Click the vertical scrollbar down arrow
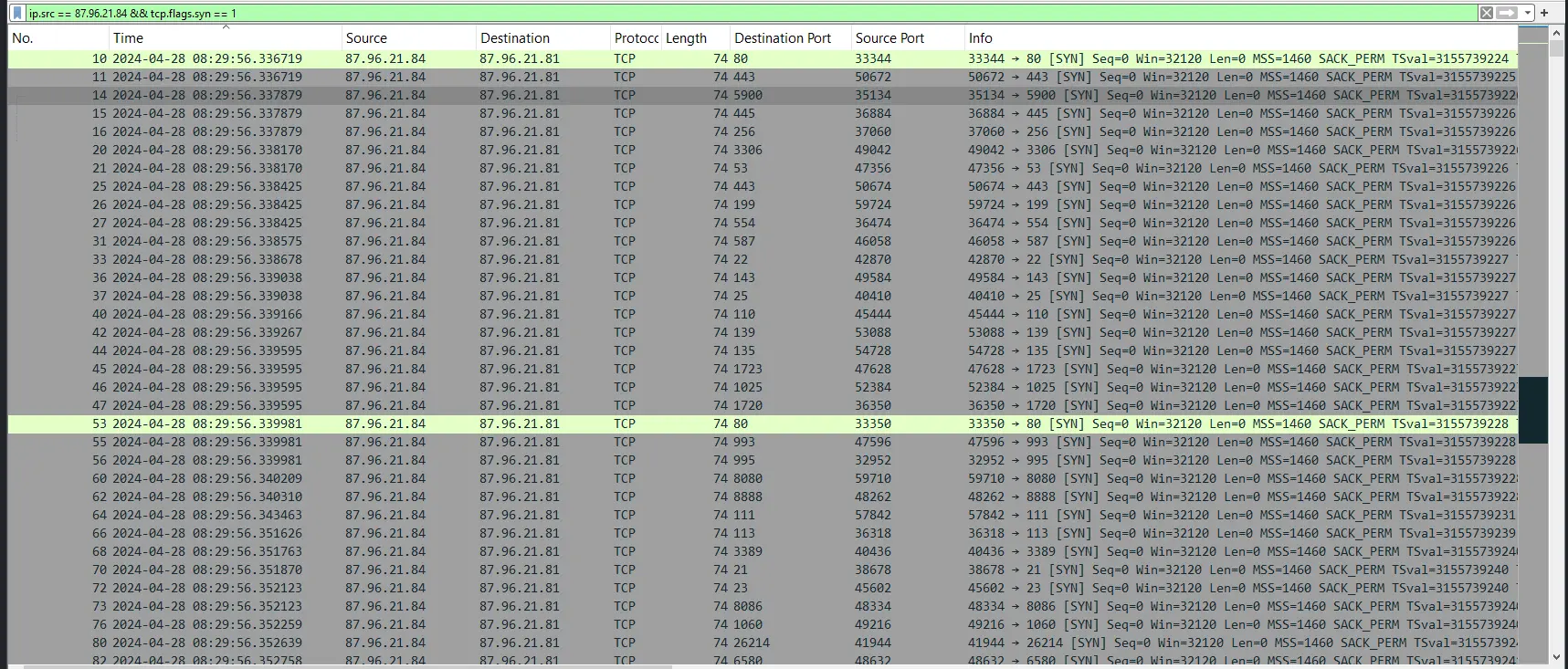 coord(1556,657)
